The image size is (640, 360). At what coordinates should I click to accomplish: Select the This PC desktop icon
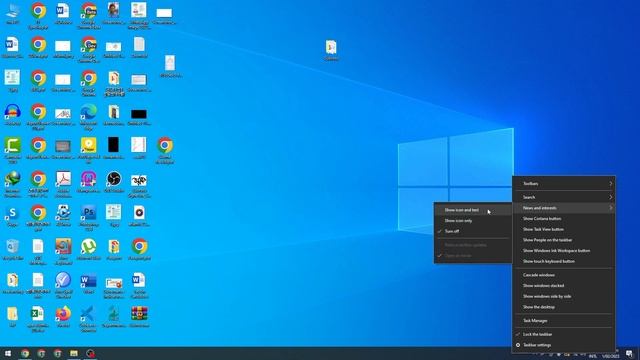click(x=13, y=13)
